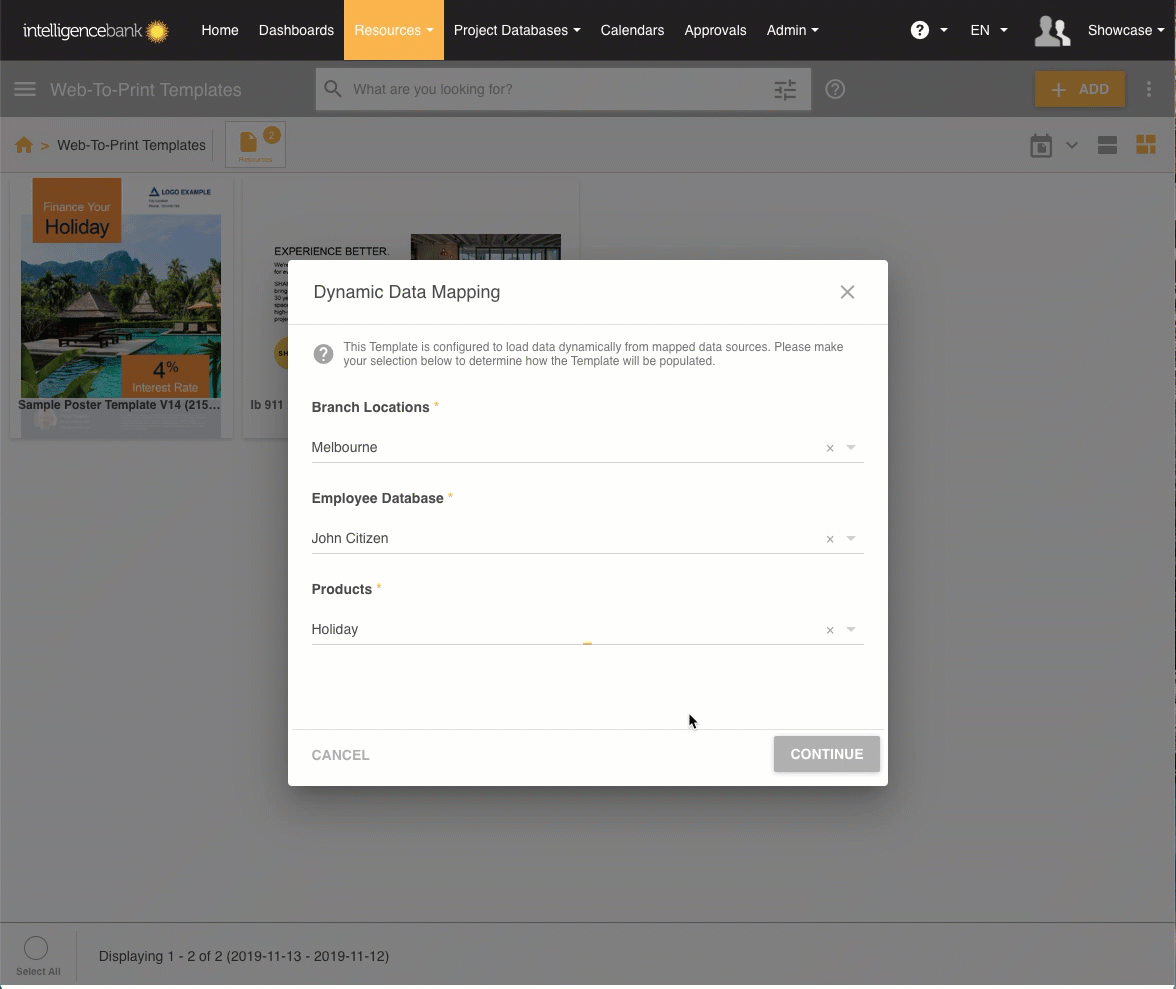Click the calendar date filter icon
The height and width of the screenshot is (989, 1176).
tap(1041, 146)
